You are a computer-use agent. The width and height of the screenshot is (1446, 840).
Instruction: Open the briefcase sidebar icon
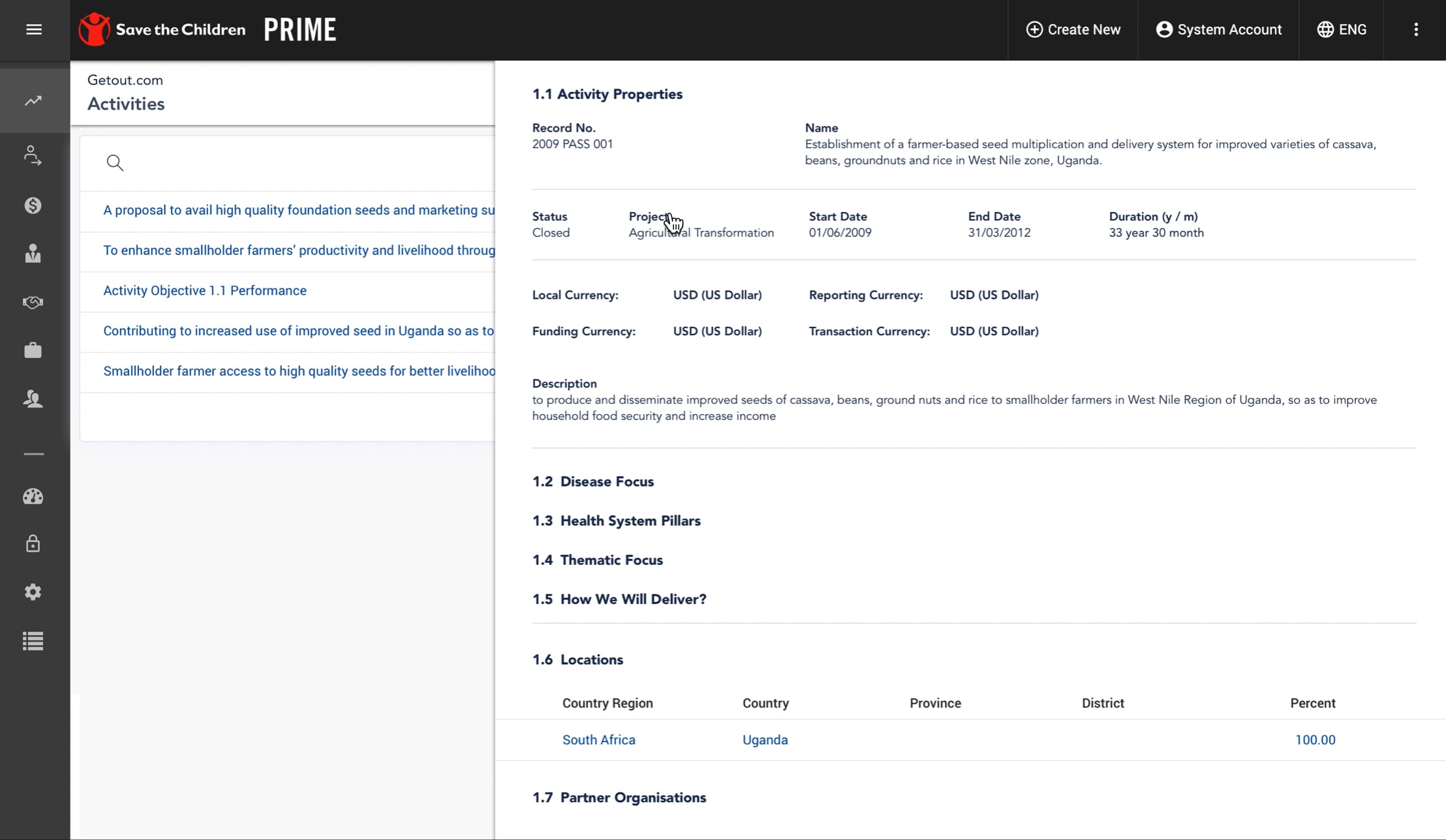pos(33,350)
